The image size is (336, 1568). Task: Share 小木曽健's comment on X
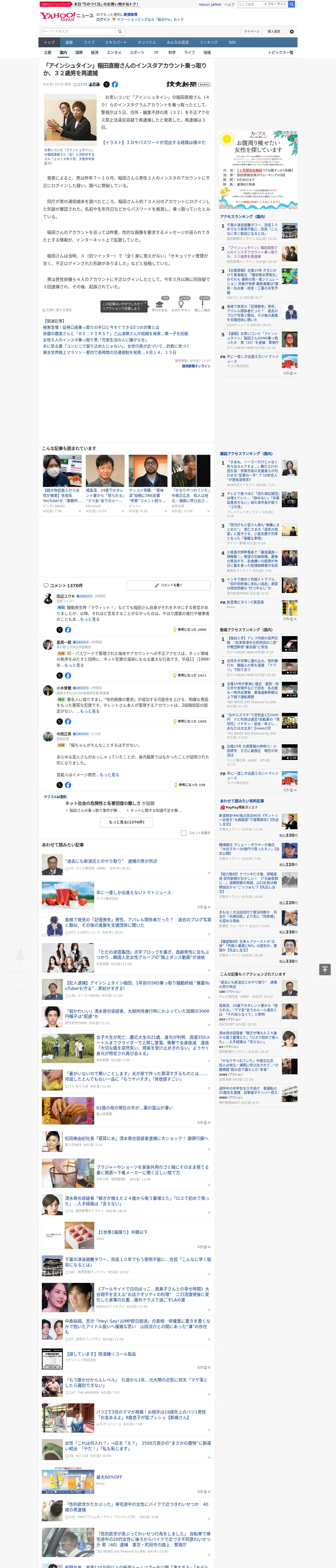click(59, 721)
